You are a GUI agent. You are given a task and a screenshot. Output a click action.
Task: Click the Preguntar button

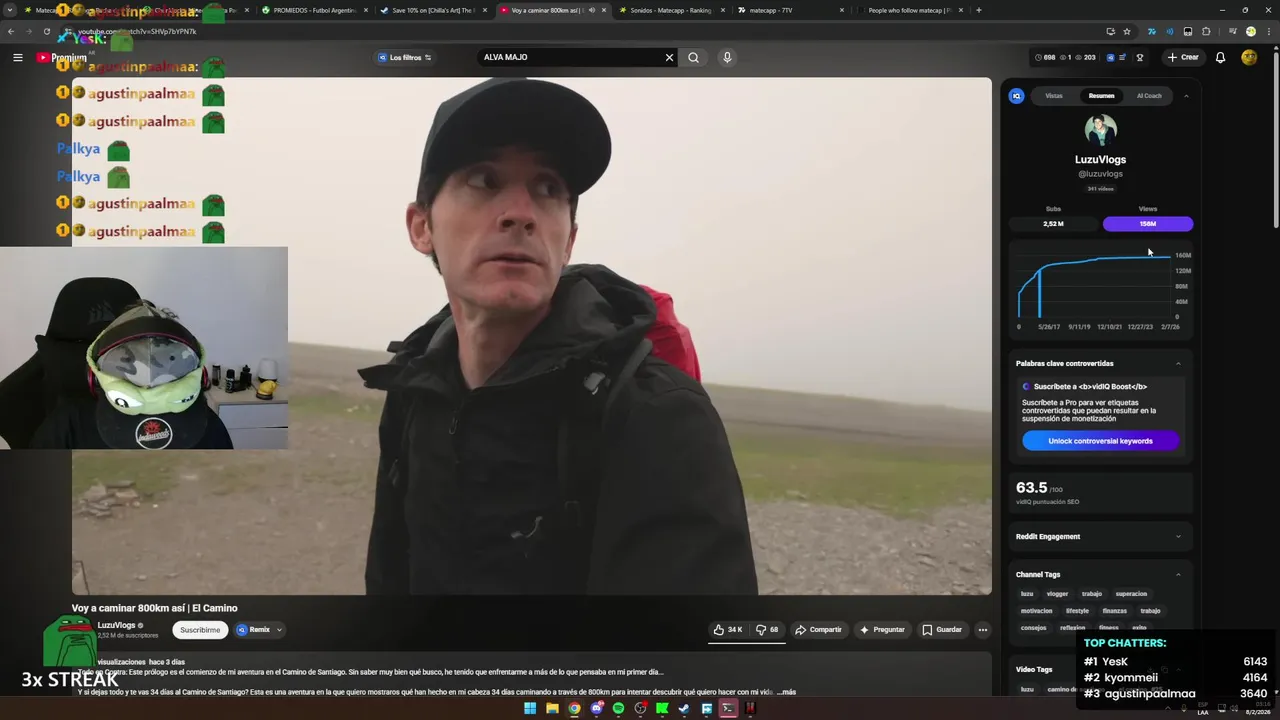(882, 630)
